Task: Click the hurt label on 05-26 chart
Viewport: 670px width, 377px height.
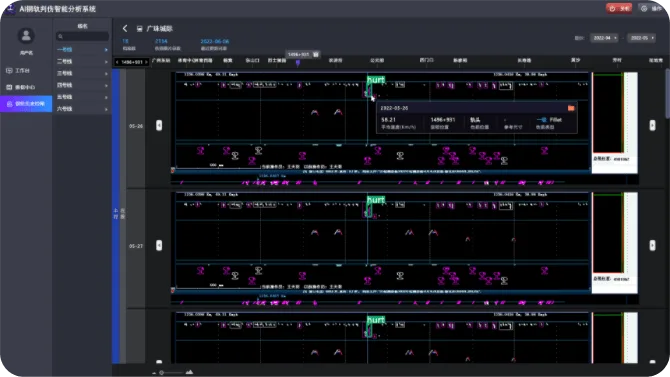Action: (x=376, y=80)
